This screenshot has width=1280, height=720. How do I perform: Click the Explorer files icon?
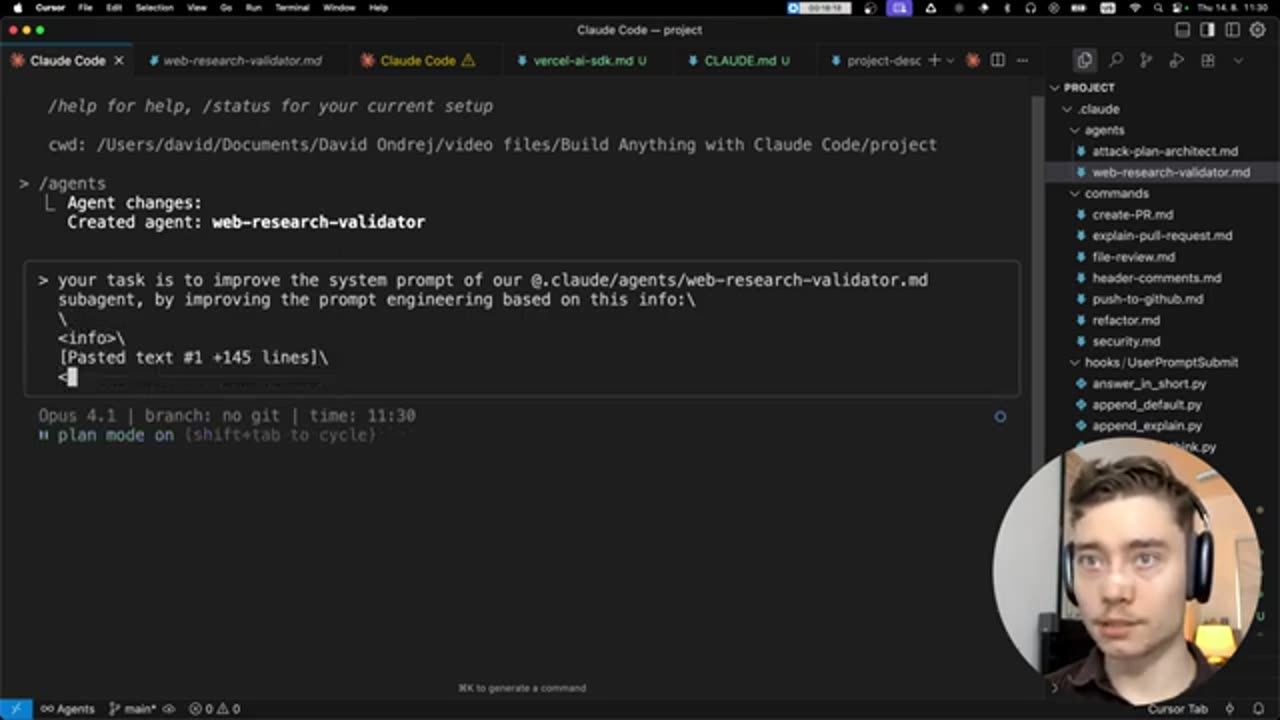pos(1085,61)
